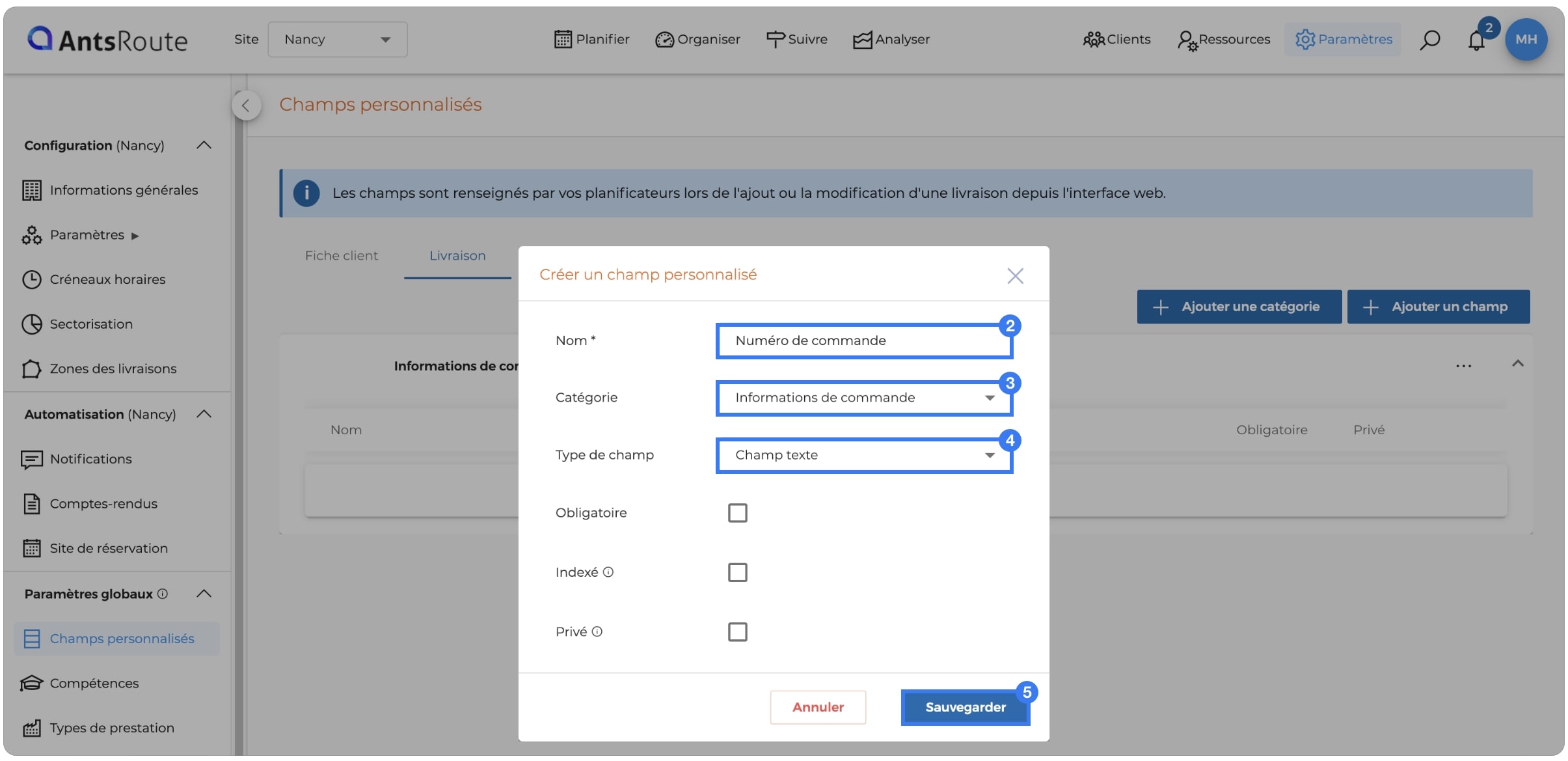The height and width of the screenshot is (761, 1568).
Task: Click Ajouter une catégorie button
Action: point(1239,307)
